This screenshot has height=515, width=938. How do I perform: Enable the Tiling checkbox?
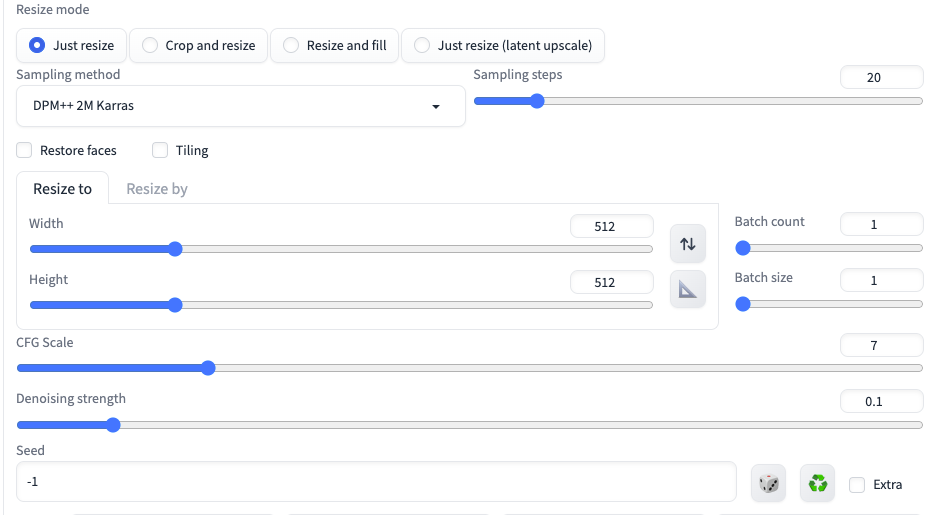point(160,150)
